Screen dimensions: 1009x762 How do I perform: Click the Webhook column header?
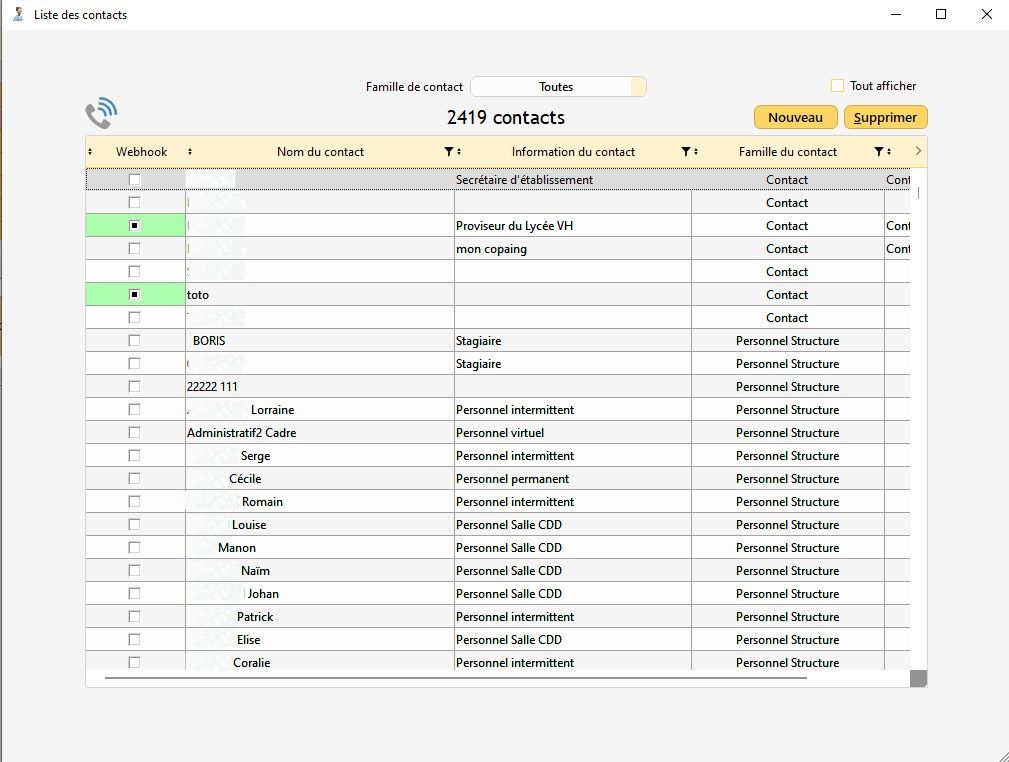(x=141, y=152)
